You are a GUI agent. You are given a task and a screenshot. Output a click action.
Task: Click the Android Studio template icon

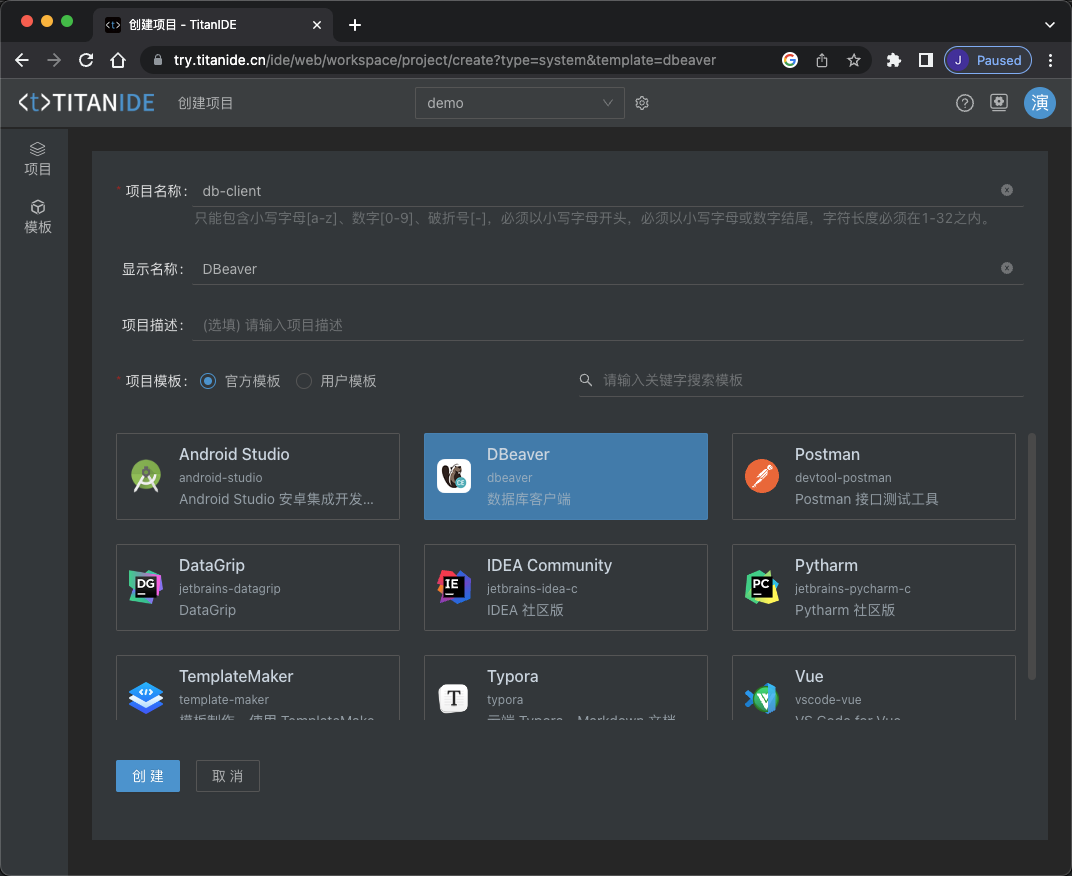coord(146,476)
